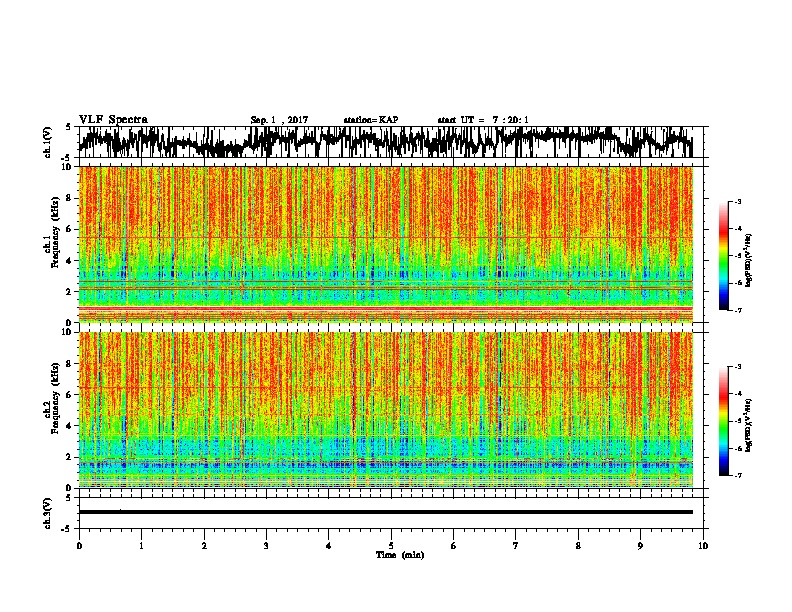Click the ch.1 spectrogram plot area
Viewport: 792px width, 612px height.
tap(386, 244)
